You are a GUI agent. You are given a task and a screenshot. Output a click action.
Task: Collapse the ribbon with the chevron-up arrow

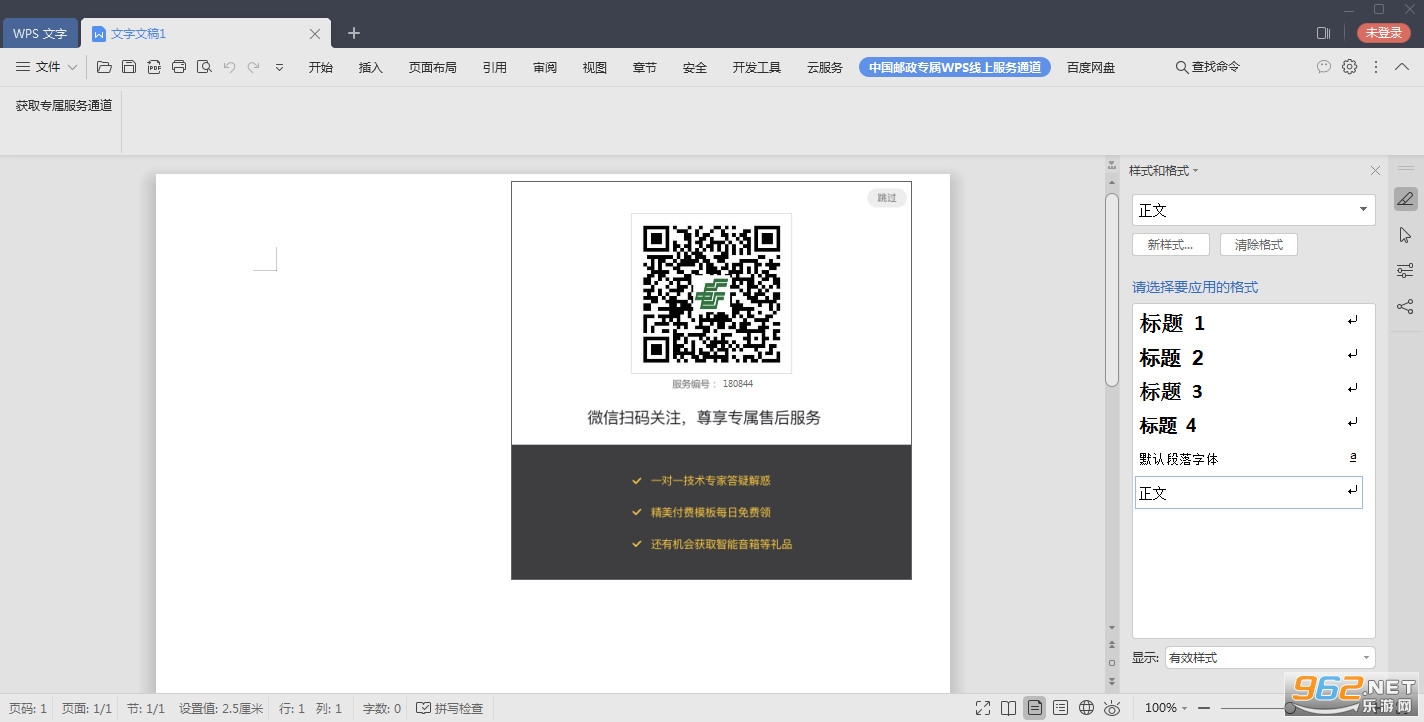(x=1402, y=67)
